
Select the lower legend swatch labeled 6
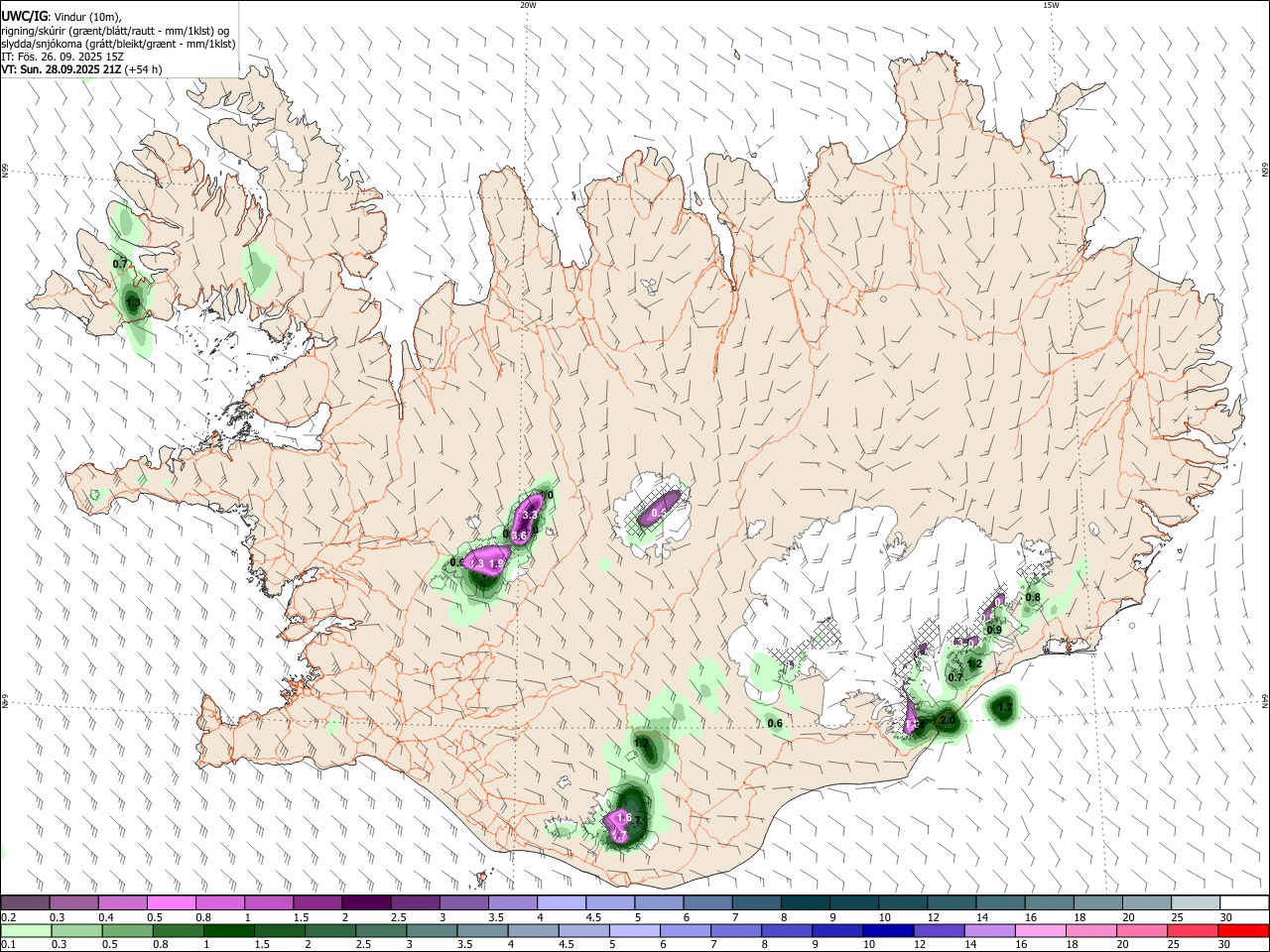[x=685, y=931]
